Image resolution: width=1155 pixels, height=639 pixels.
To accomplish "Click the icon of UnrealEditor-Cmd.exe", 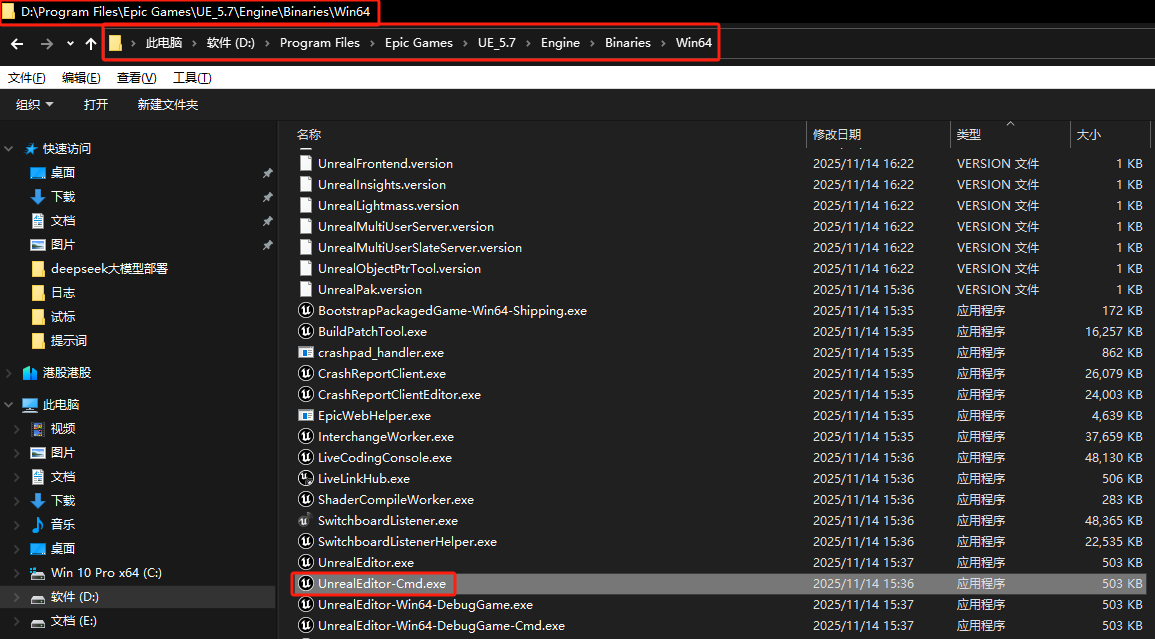I will coord(305,584).
